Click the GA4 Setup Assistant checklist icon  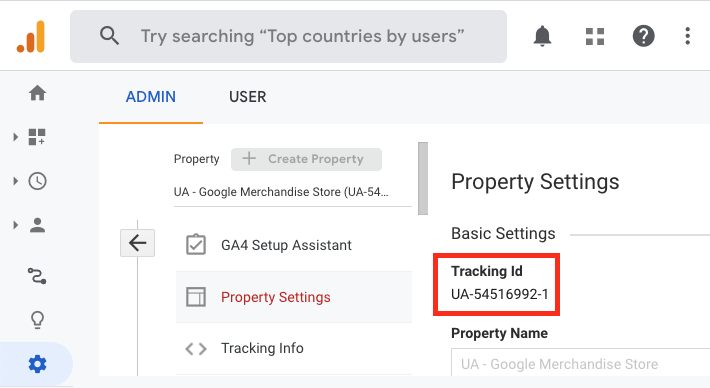click(196, 245)
